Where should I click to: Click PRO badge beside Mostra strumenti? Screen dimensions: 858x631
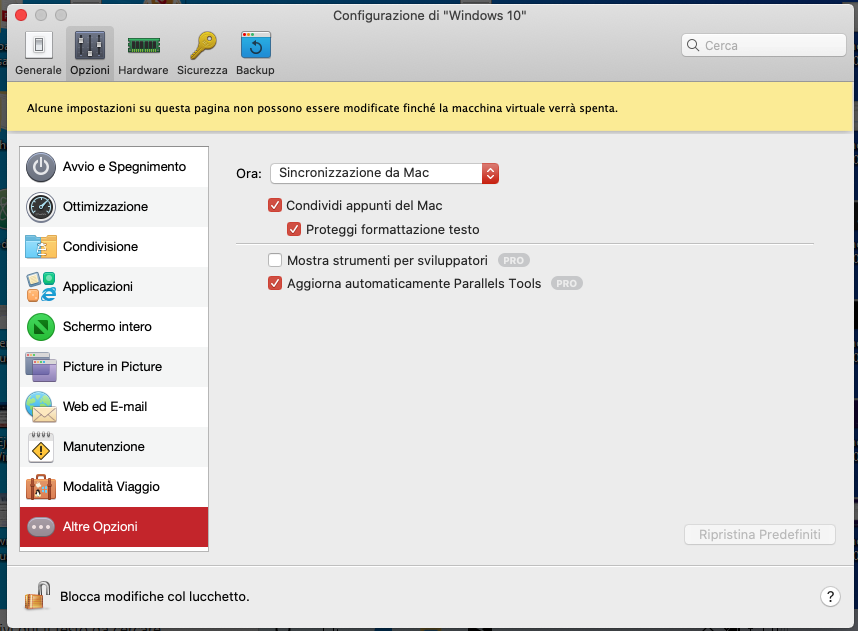513,260
